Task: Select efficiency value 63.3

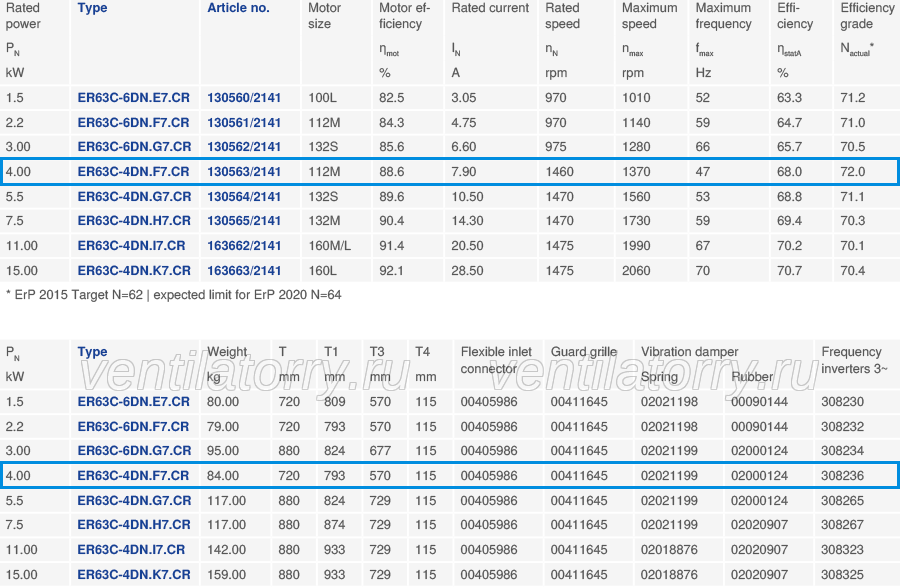Action: [789, 98]
